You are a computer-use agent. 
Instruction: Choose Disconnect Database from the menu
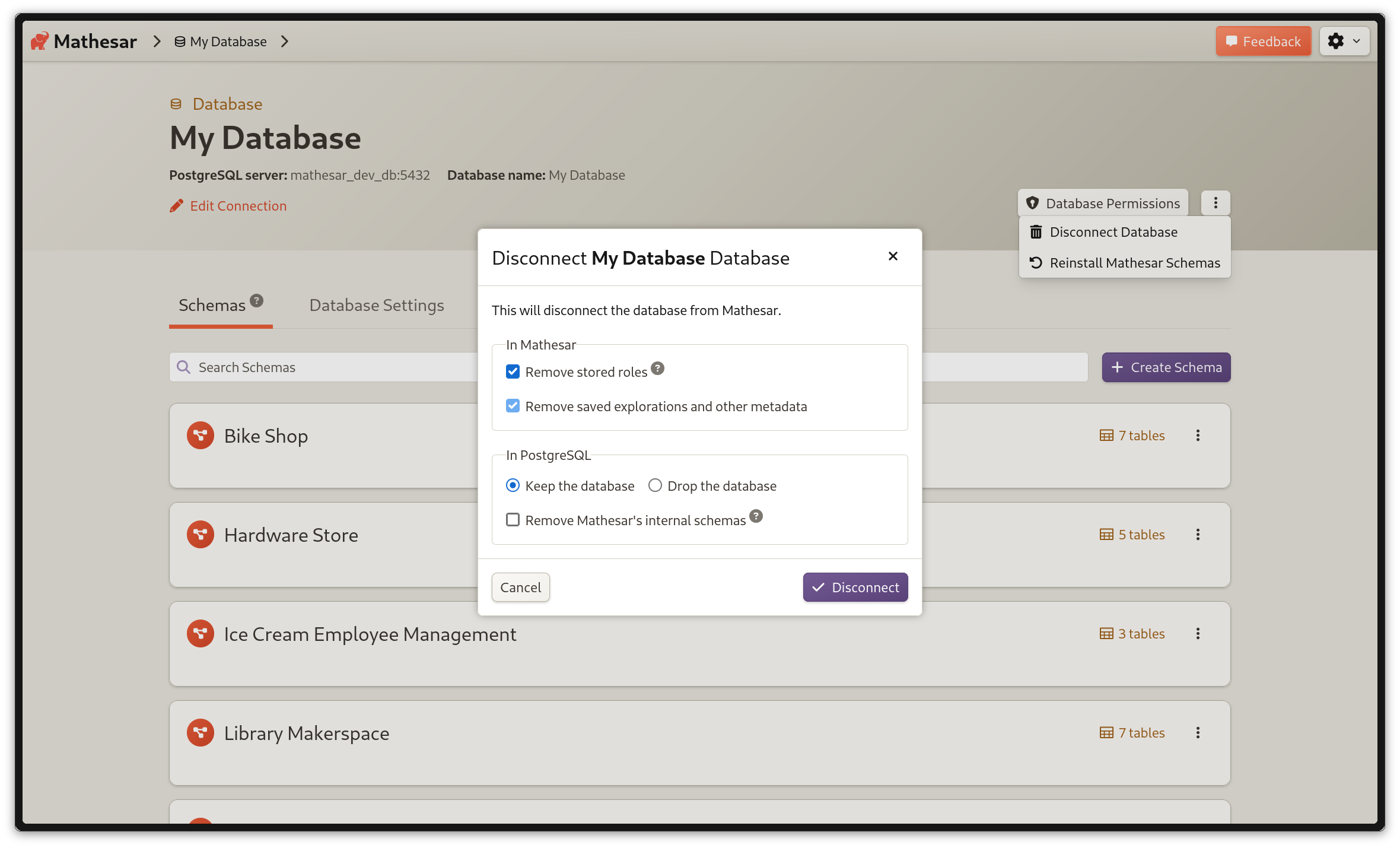coord(1124,232)
